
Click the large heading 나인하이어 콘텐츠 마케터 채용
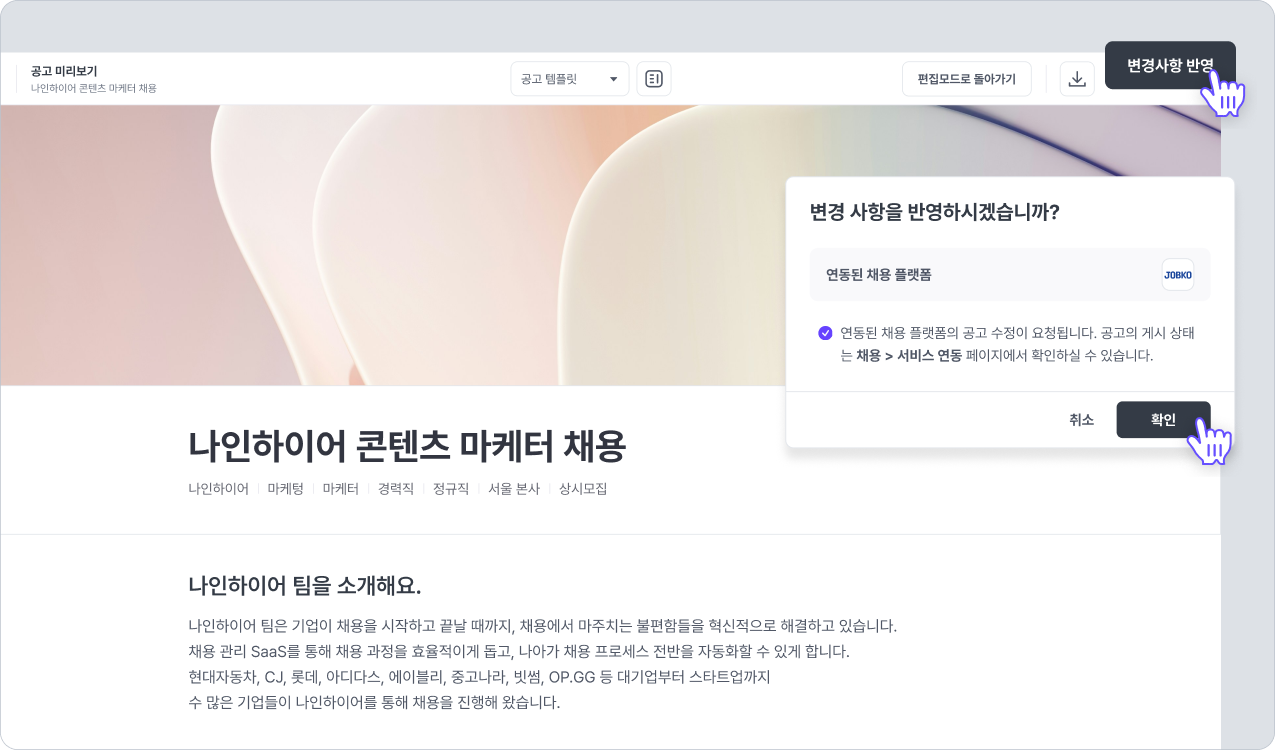click(x=407, y=447)
